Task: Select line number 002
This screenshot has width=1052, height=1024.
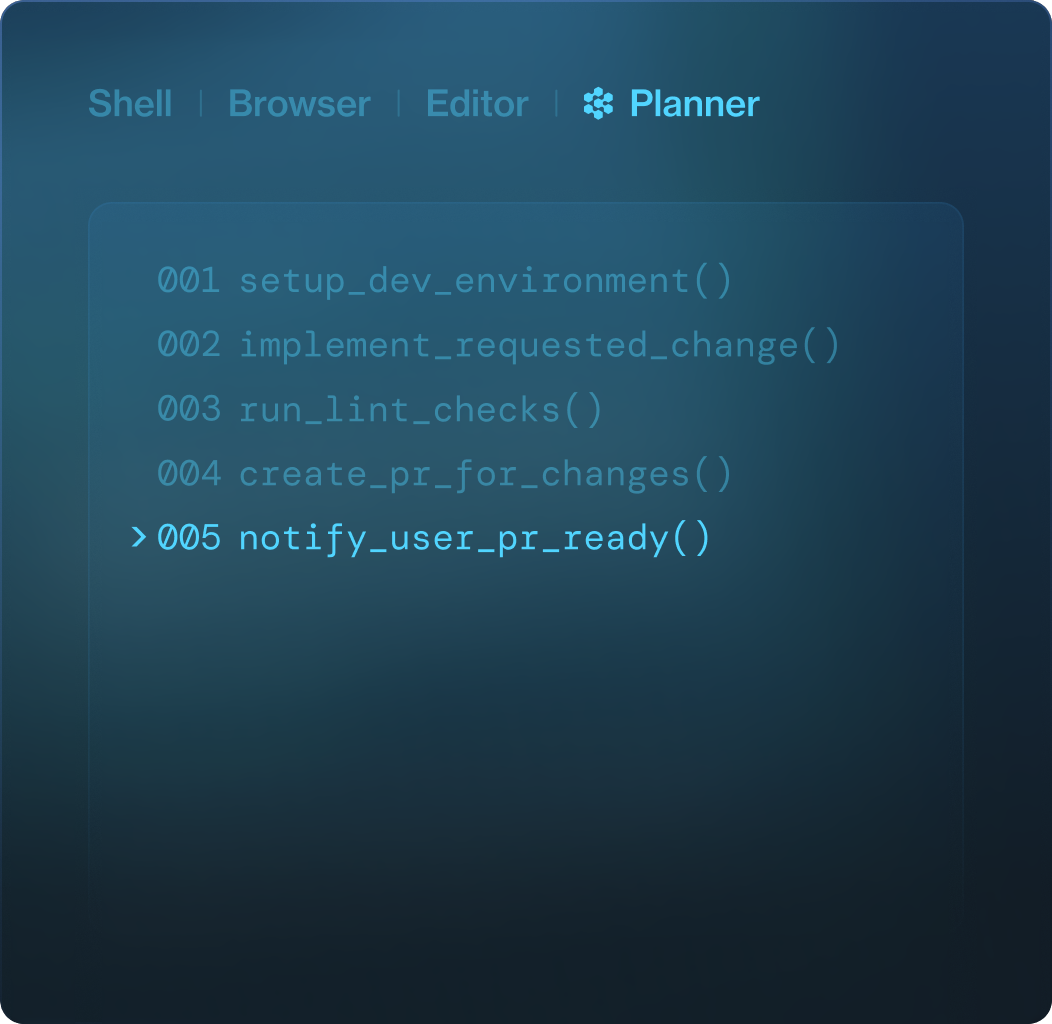Action: (188, 345)
